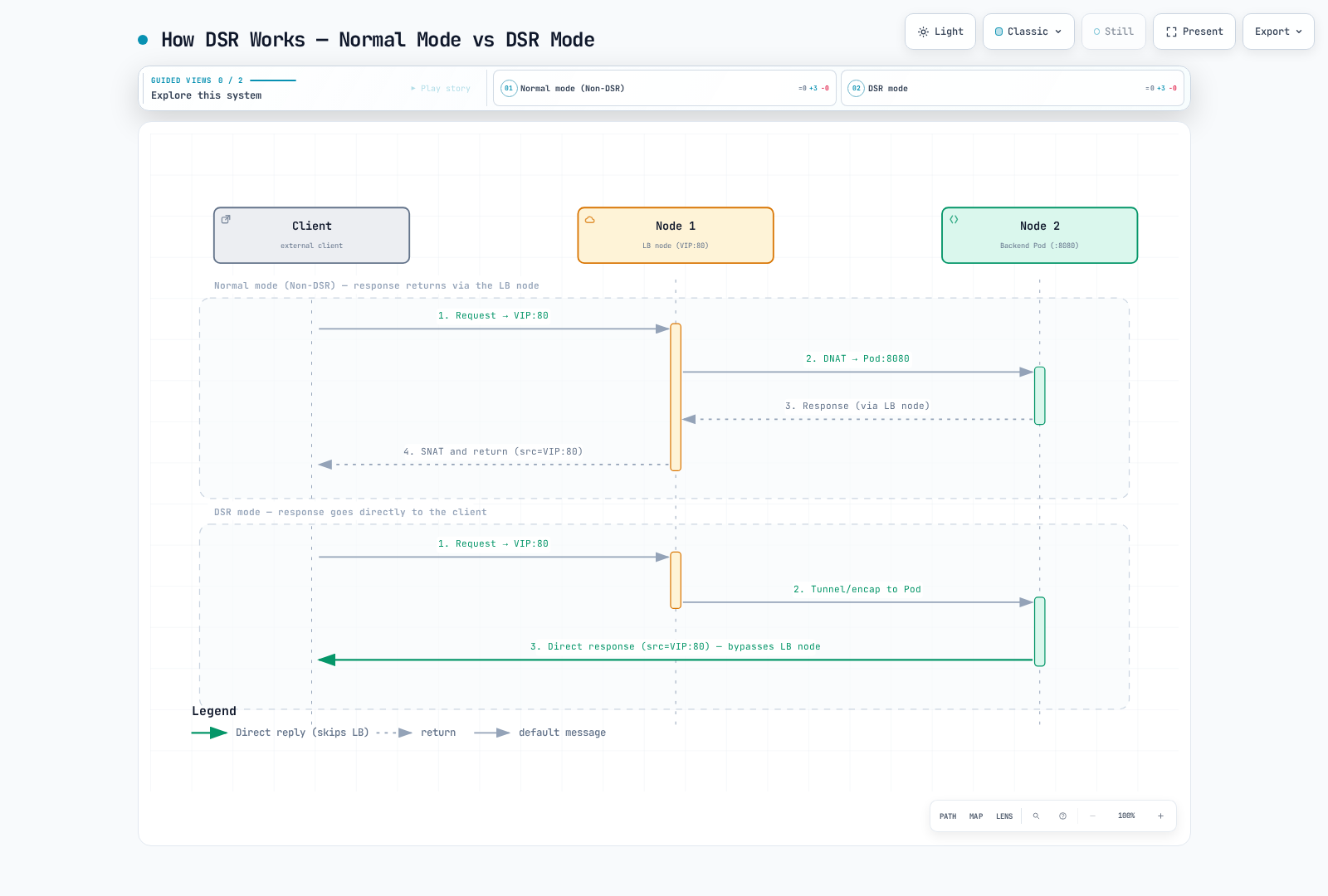Click the sun icon in Light button

(923, 32)
